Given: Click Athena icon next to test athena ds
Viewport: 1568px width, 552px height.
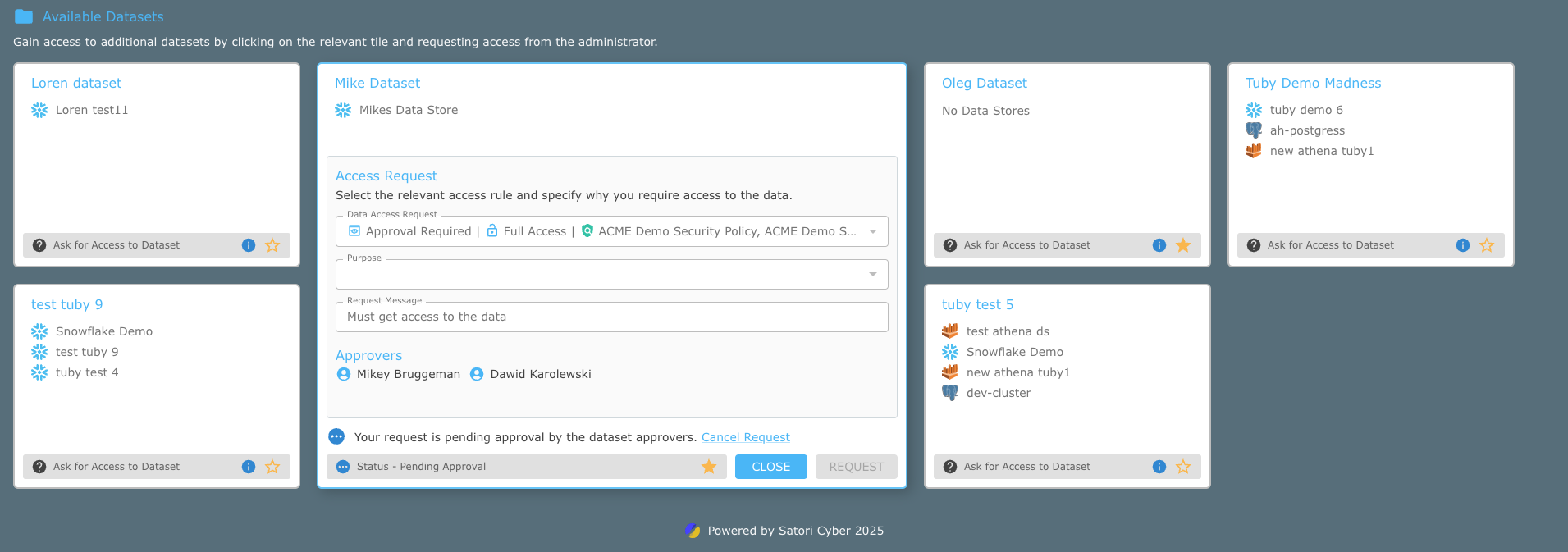Looking at the screenshot, I should click(x=950, y=331).
